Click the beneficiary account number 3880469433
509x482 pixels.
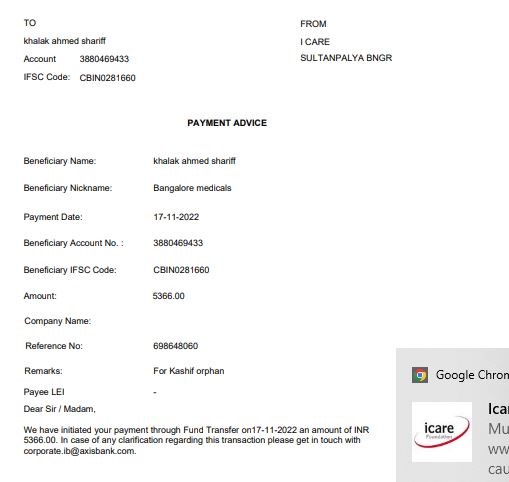(x=178, y=243)
